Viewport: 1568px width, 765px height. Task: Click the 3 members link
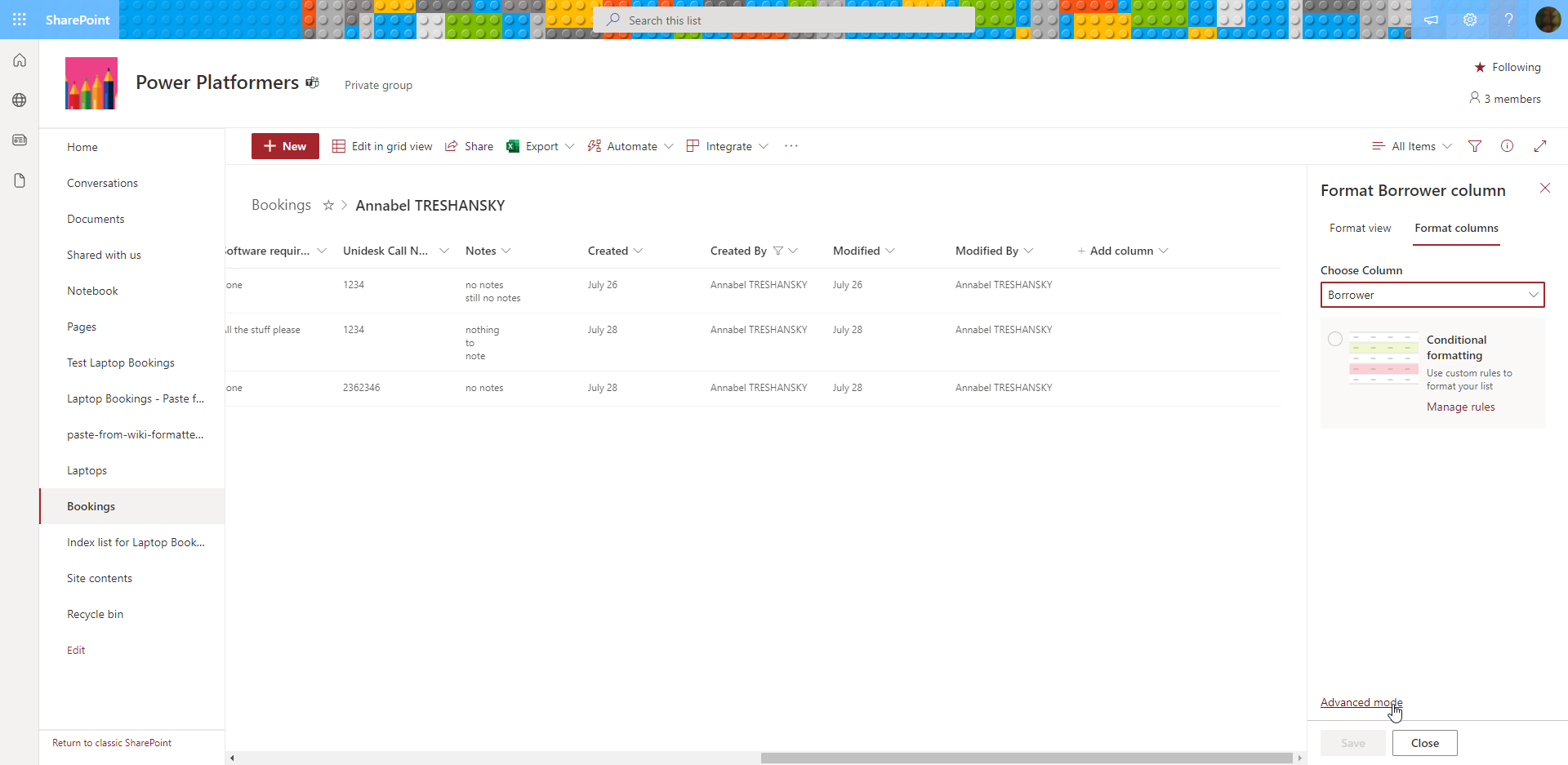pos(1505,99)
